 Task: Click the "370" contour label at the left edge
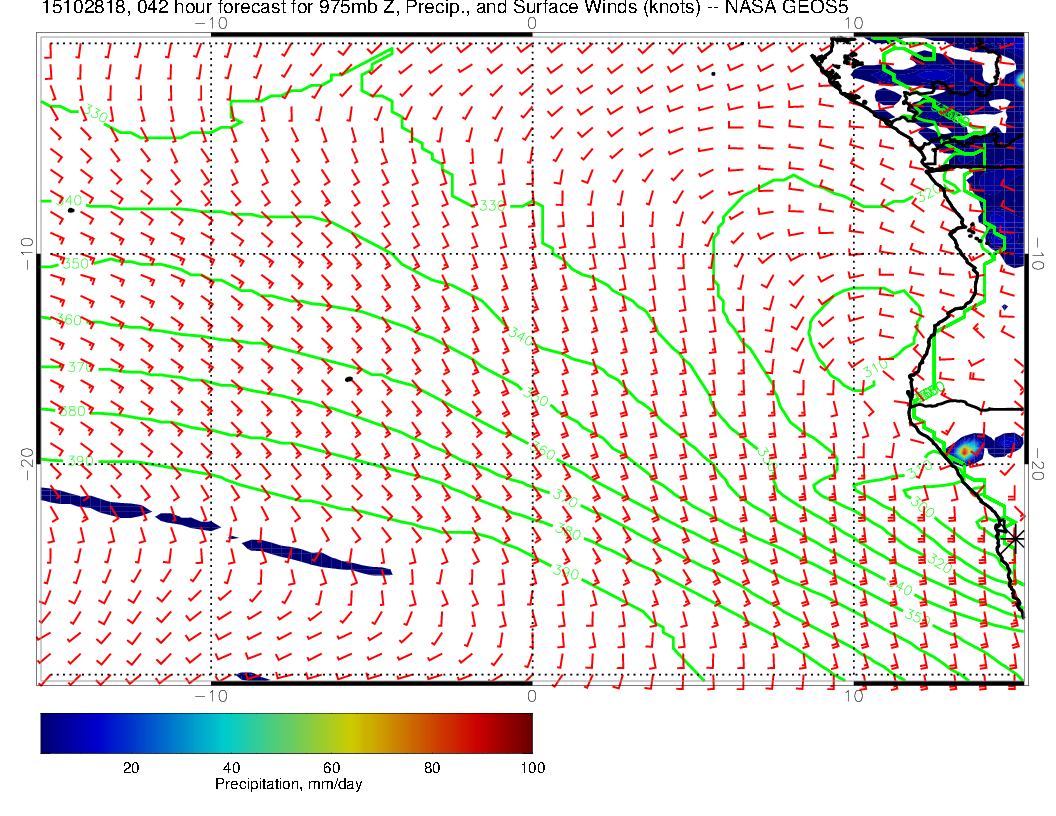[81, 368]
